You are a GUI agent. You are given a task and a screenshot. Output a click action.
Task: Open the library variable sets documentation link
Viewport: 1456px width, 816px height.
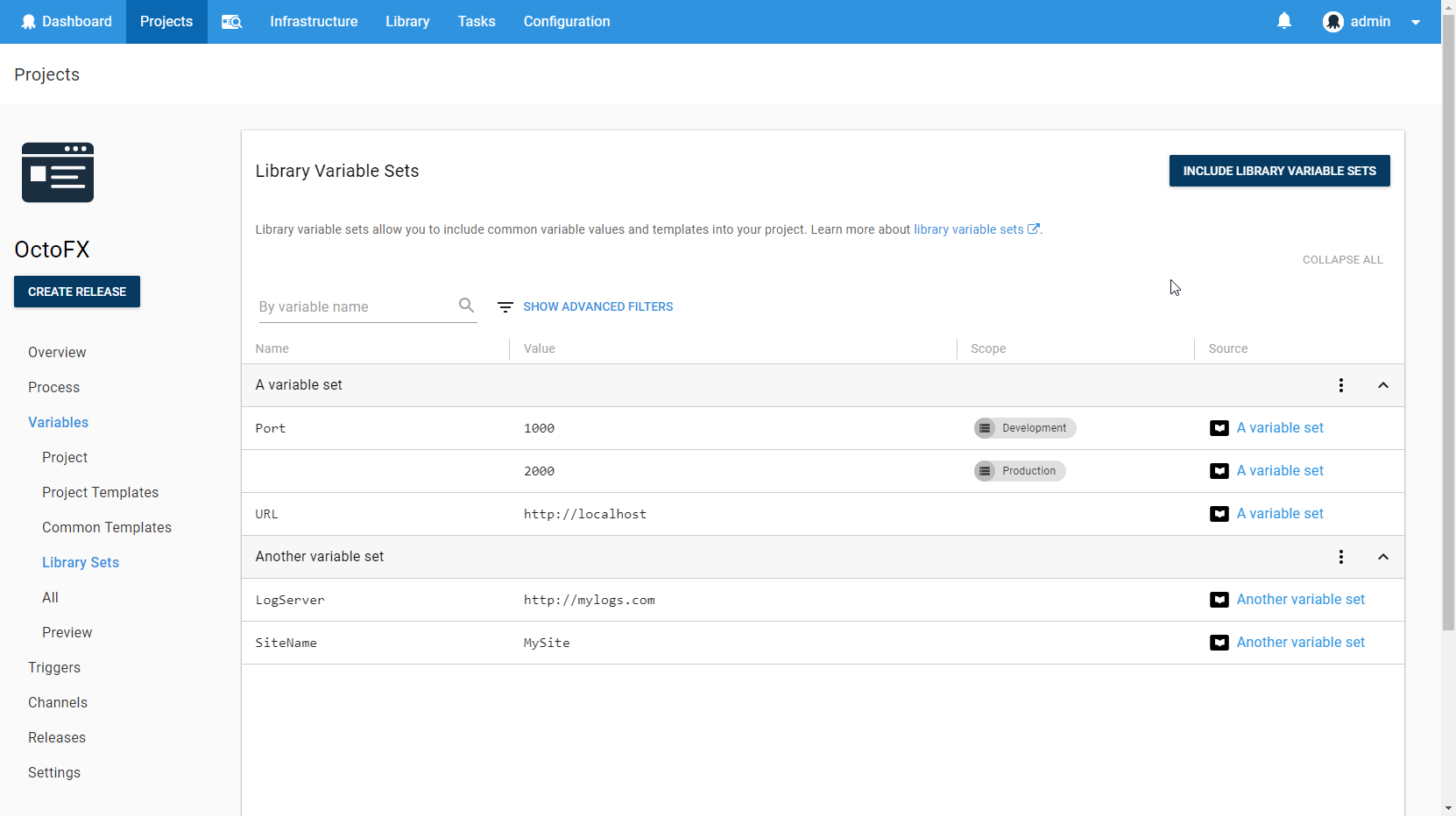(975, 229)
